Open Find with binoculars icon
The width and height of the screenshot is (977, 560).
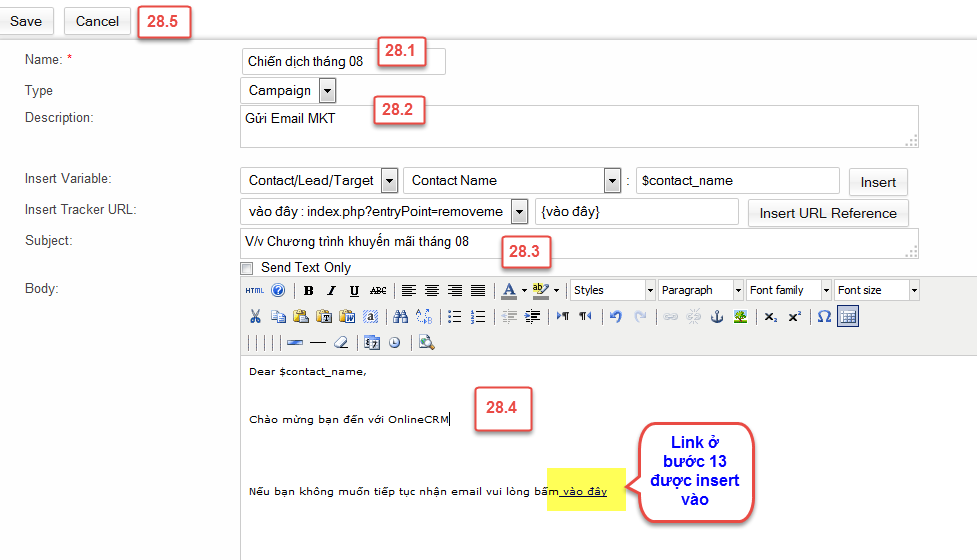coord(401,316)
